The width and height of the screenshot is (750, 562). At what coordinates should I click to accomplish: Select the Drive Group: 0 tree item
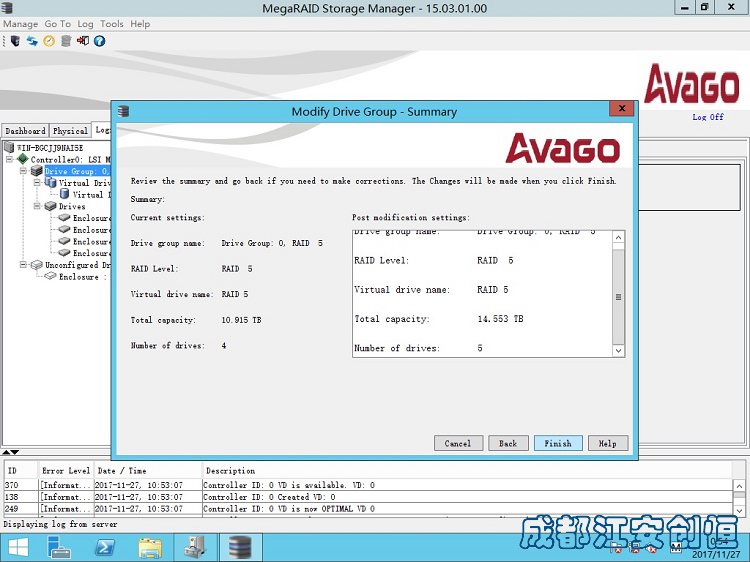77,171
